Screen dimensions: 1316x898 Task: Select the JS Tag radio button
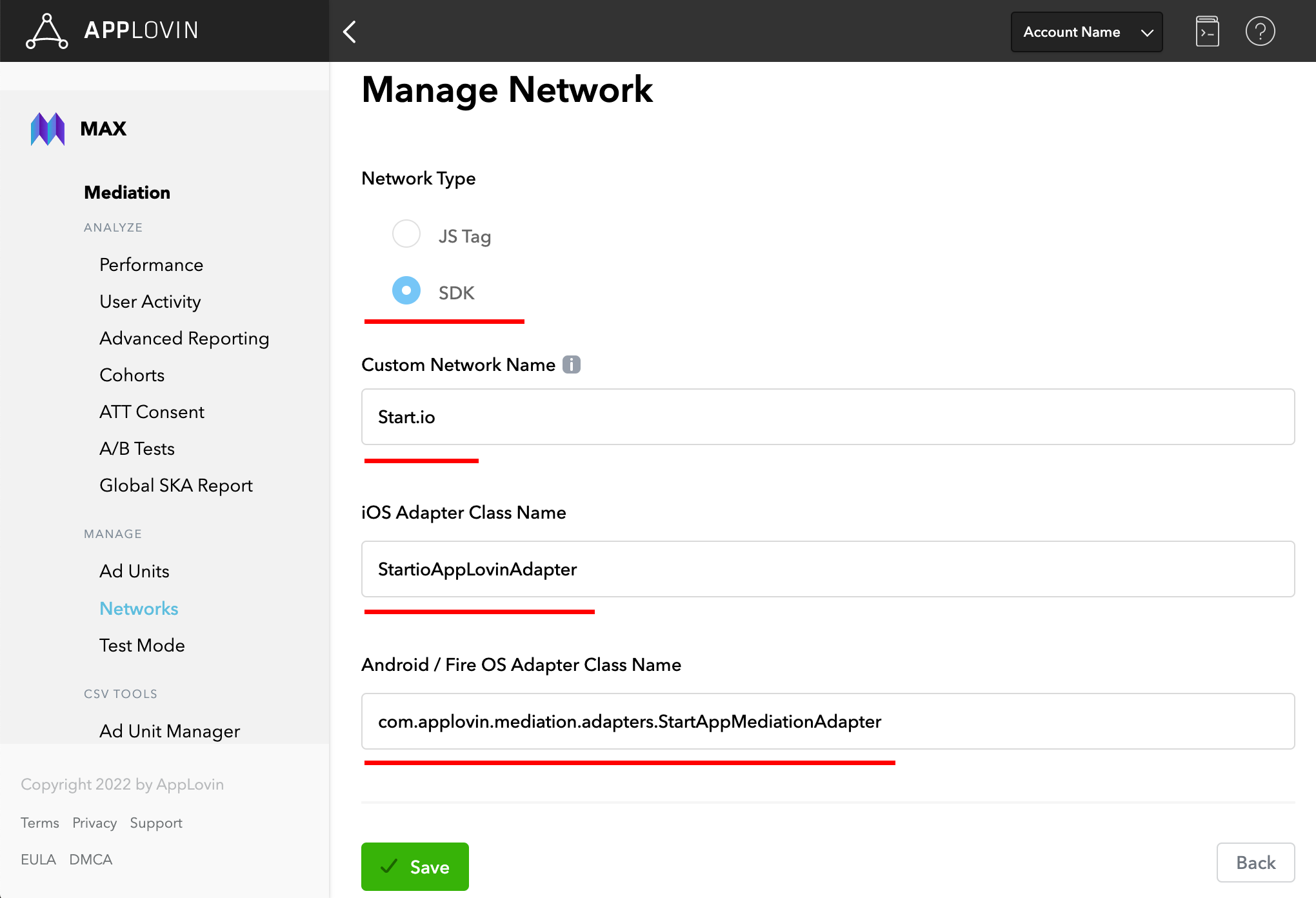coord(406,234)
